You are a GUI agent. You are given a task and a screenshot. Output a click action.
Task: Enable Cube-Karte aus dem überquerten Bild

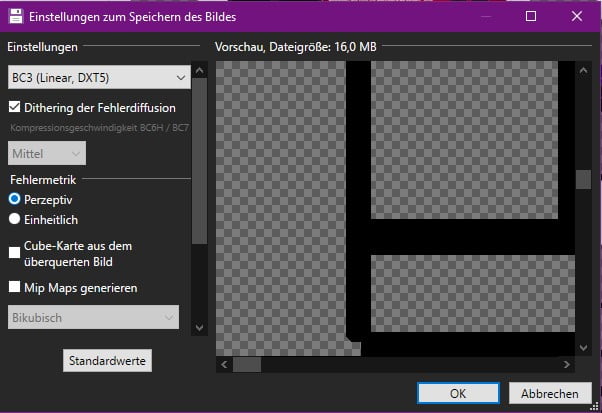[15, 254]
